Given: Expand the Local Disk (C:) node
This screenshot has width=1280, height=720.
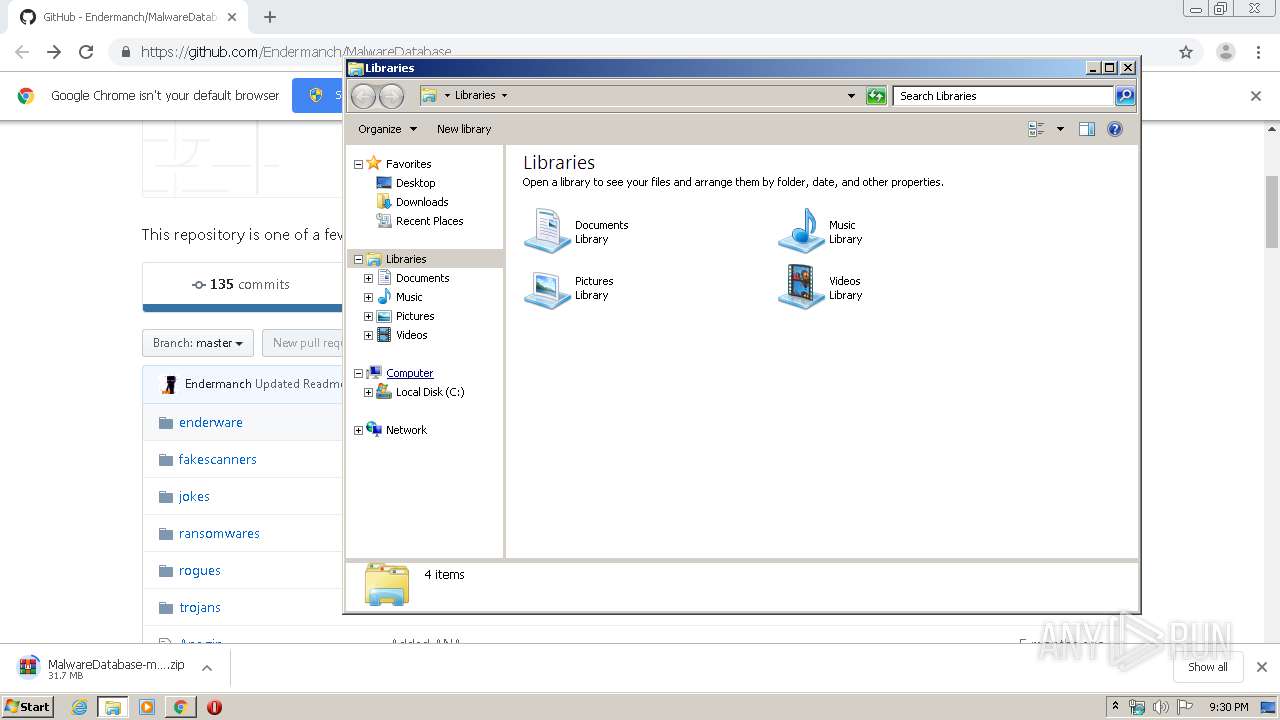Looking at the screenshot, I should (368, 392).
